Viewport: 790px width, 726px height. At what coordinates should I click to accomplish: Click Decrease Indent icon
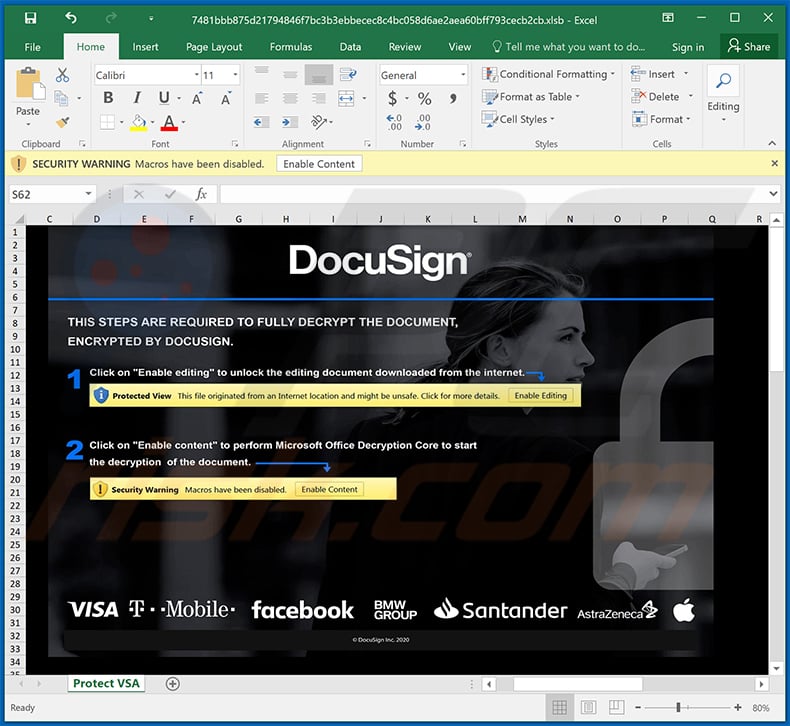pos(261,122)
